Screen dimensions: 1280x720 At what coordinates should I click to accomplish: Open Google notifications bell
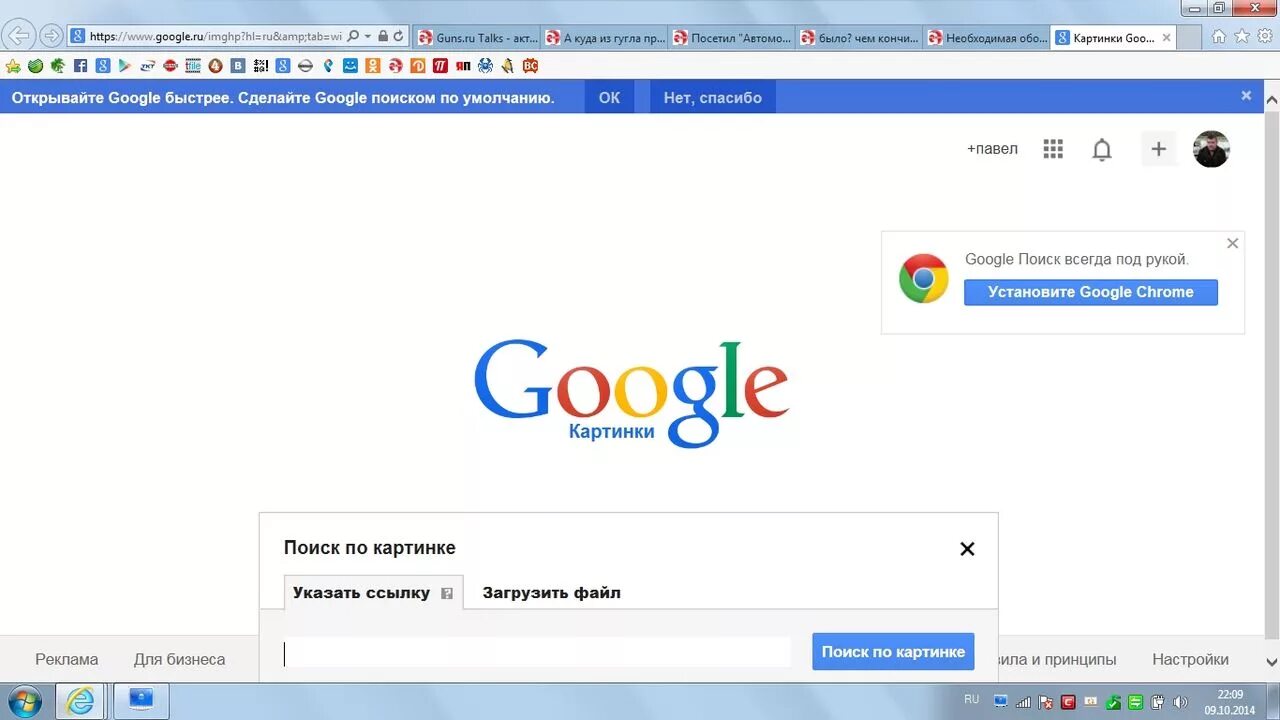pyautogui.click(x=1102, y=150)
